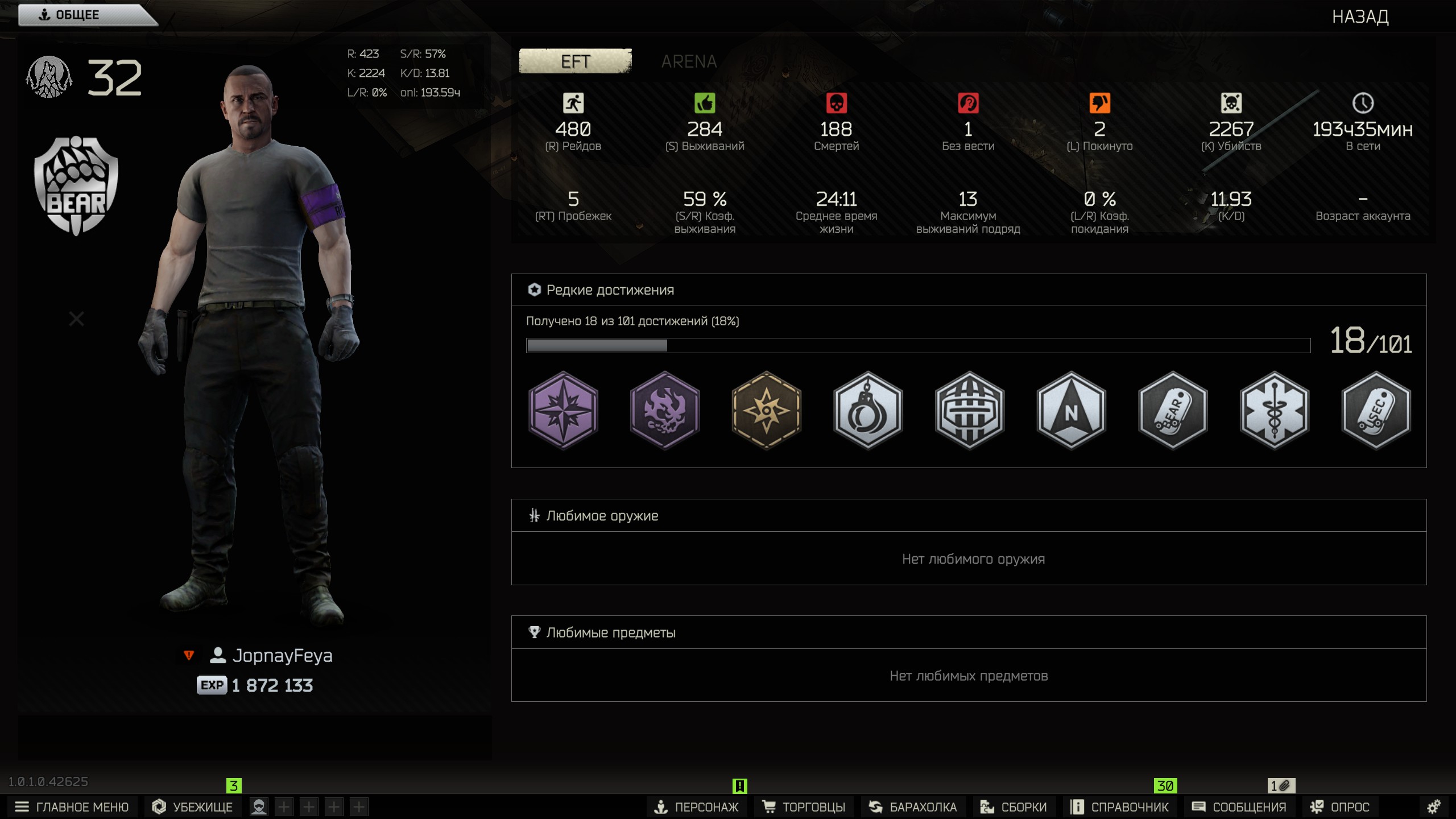Select the EFT stats tab

click(575, 61)
